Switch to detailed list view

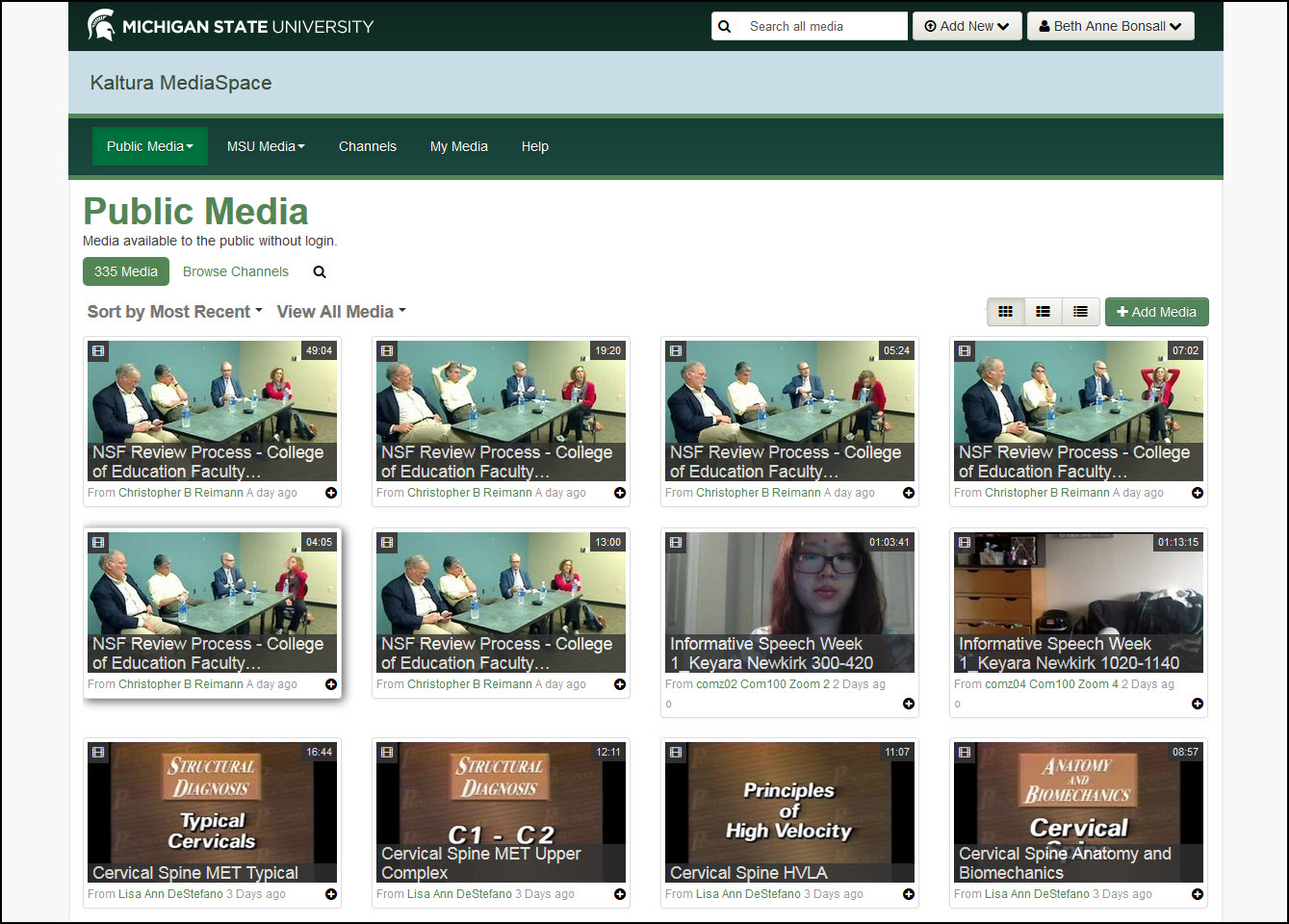coord(1043,311)
